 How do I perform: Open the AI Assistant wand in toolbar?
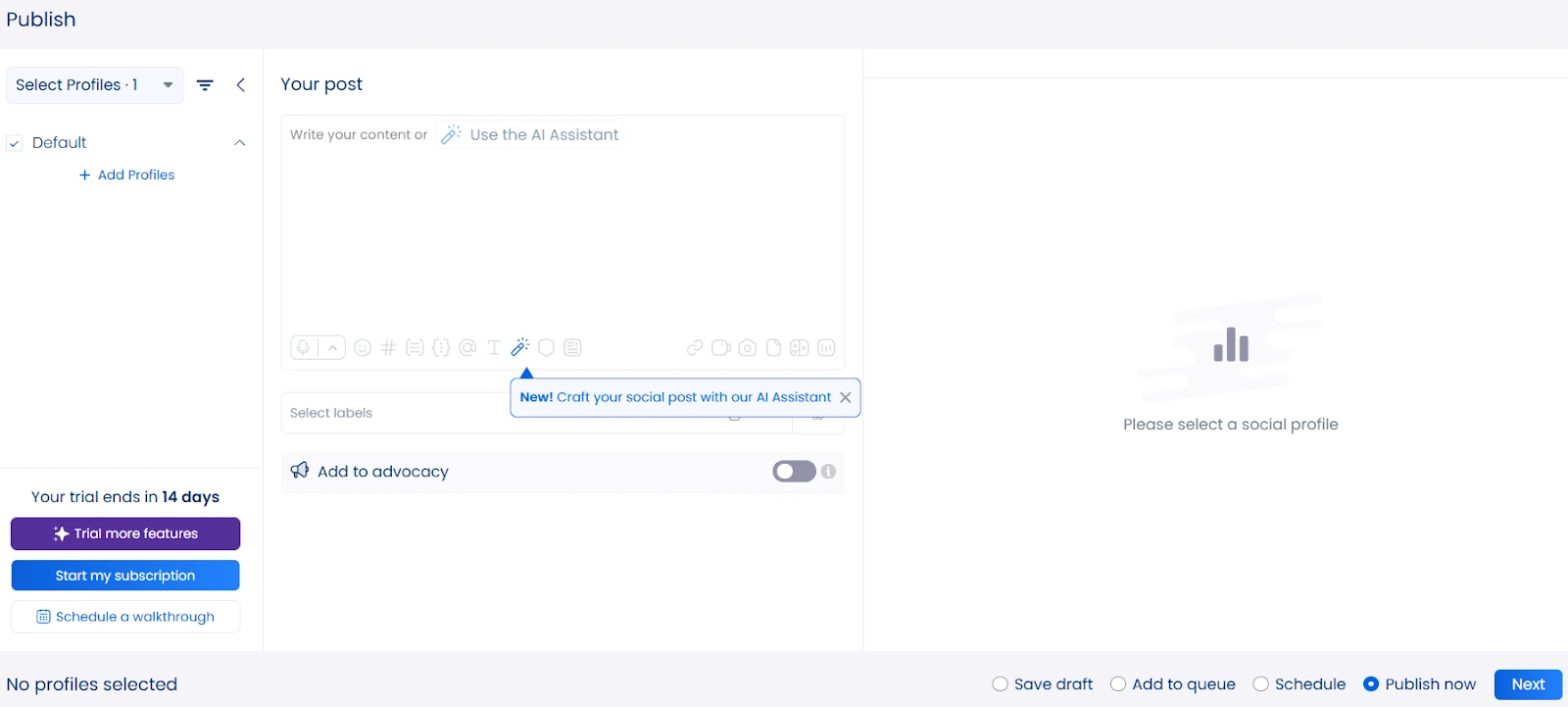(520, 347)
